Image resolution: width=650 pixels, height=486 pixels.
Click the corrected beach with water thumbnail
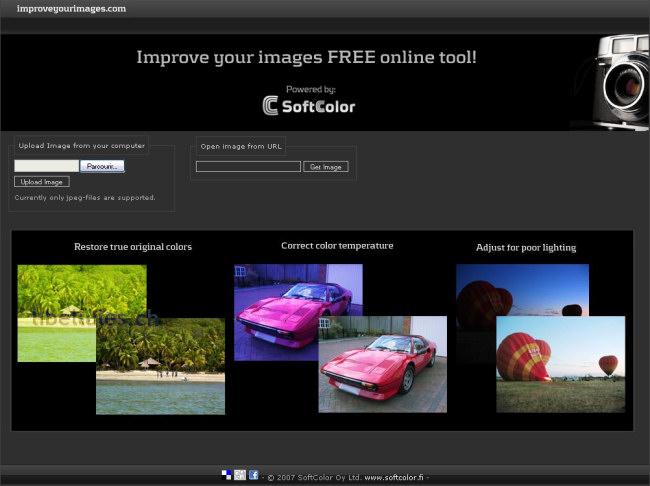[160, 367]
